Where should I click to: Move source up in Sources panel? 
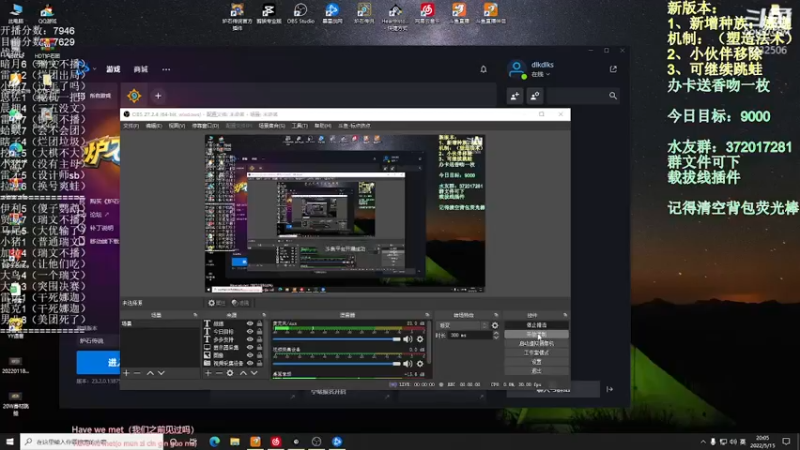pos(243,373)
